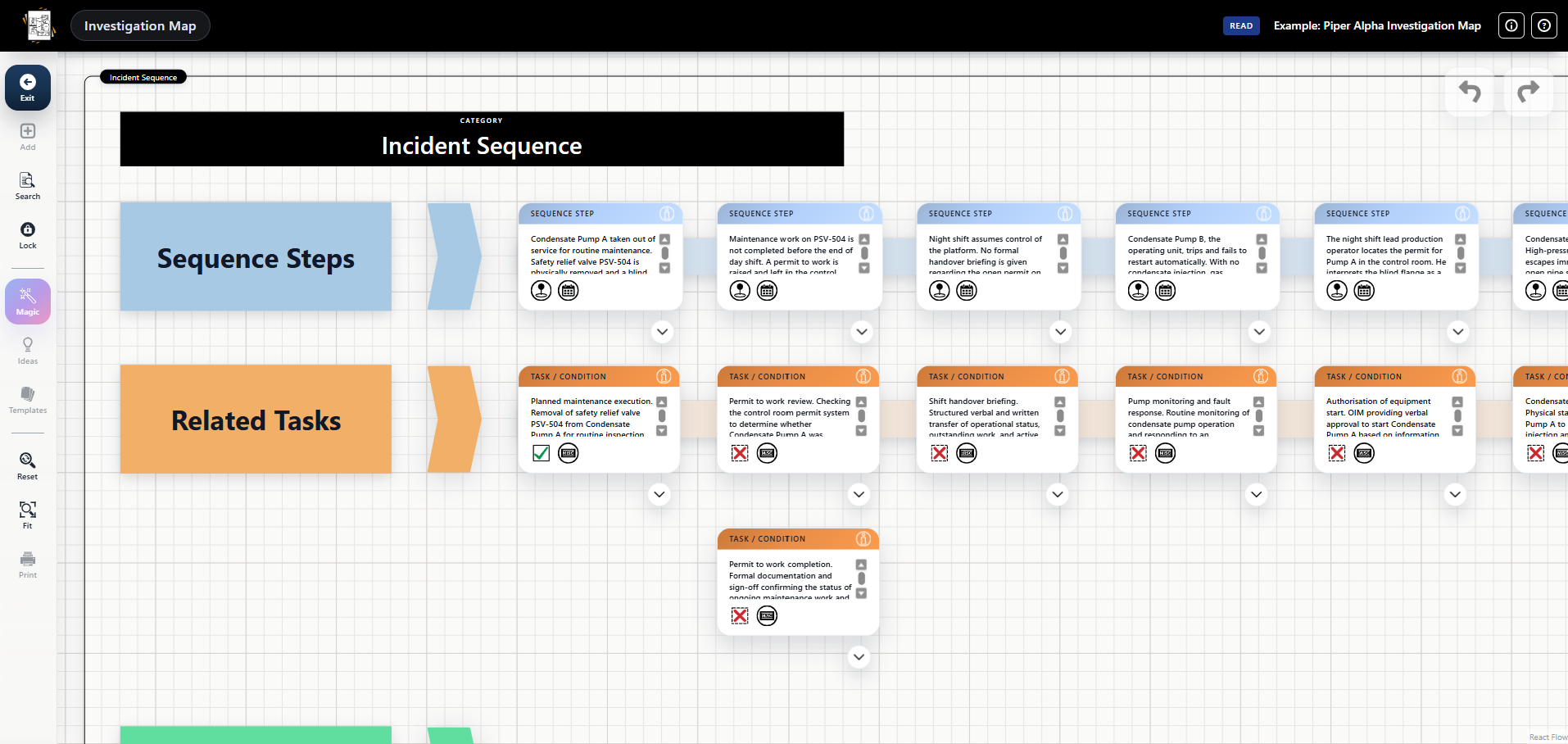The width and height of the screenshot is (1568, 744).
Task: Click the person icon on night shift lead operator step
Action: [1337, 290]
